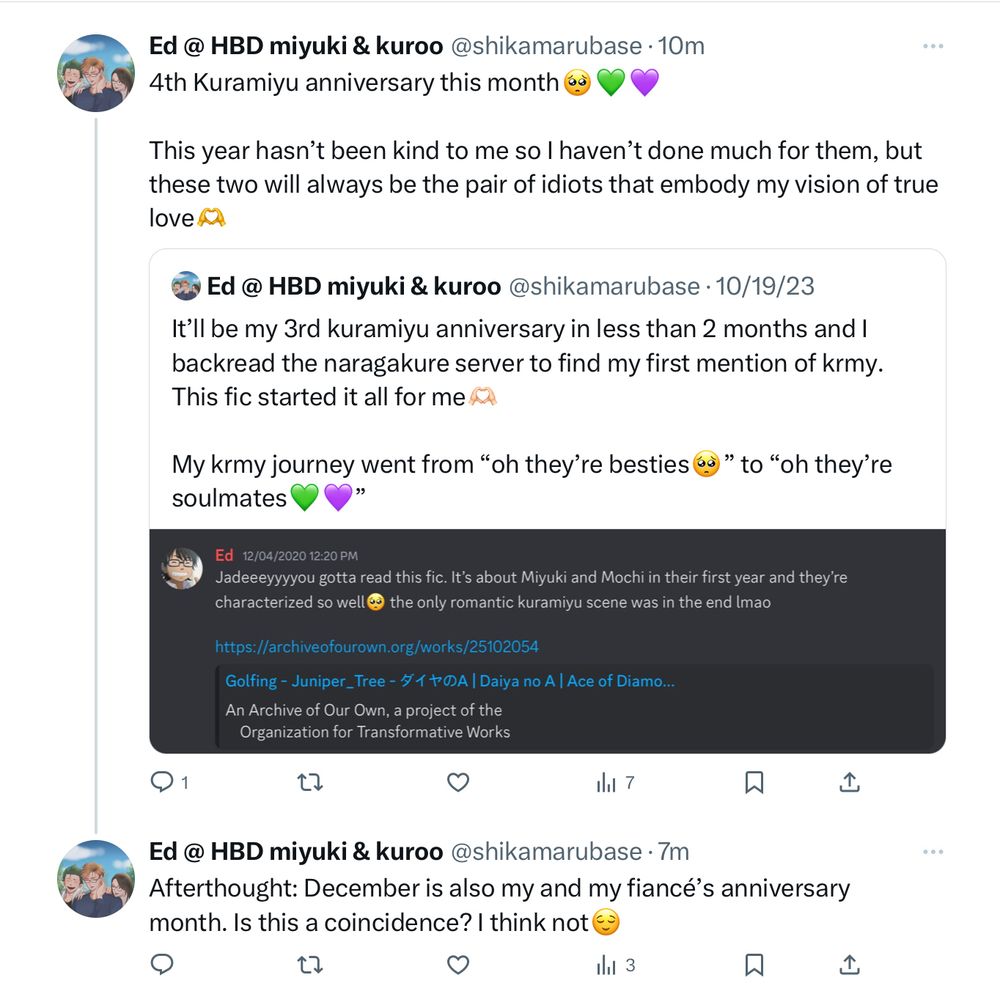Click the @shikamarubase handle on first tweet

[x=546, y=46]
